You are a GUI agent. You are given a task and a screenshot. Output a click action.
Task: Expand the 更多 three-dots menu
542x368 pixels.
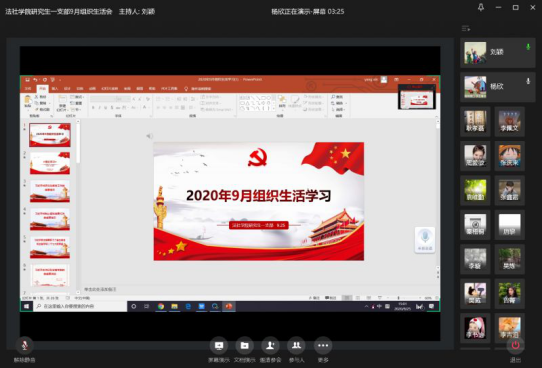tap(323, 346)
